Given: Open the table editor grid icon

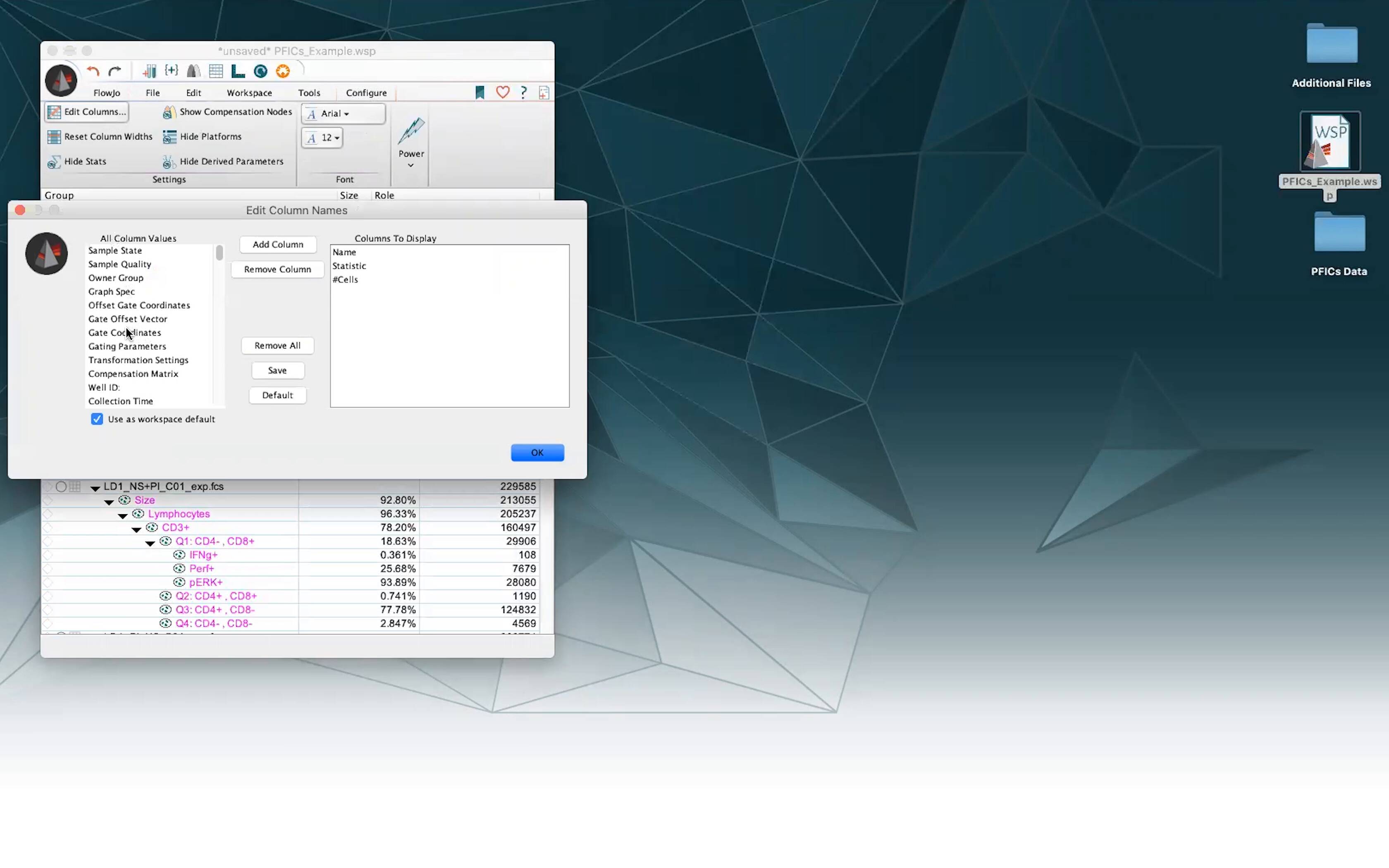Looking at the screenshot, I should [x=216, y=71].
